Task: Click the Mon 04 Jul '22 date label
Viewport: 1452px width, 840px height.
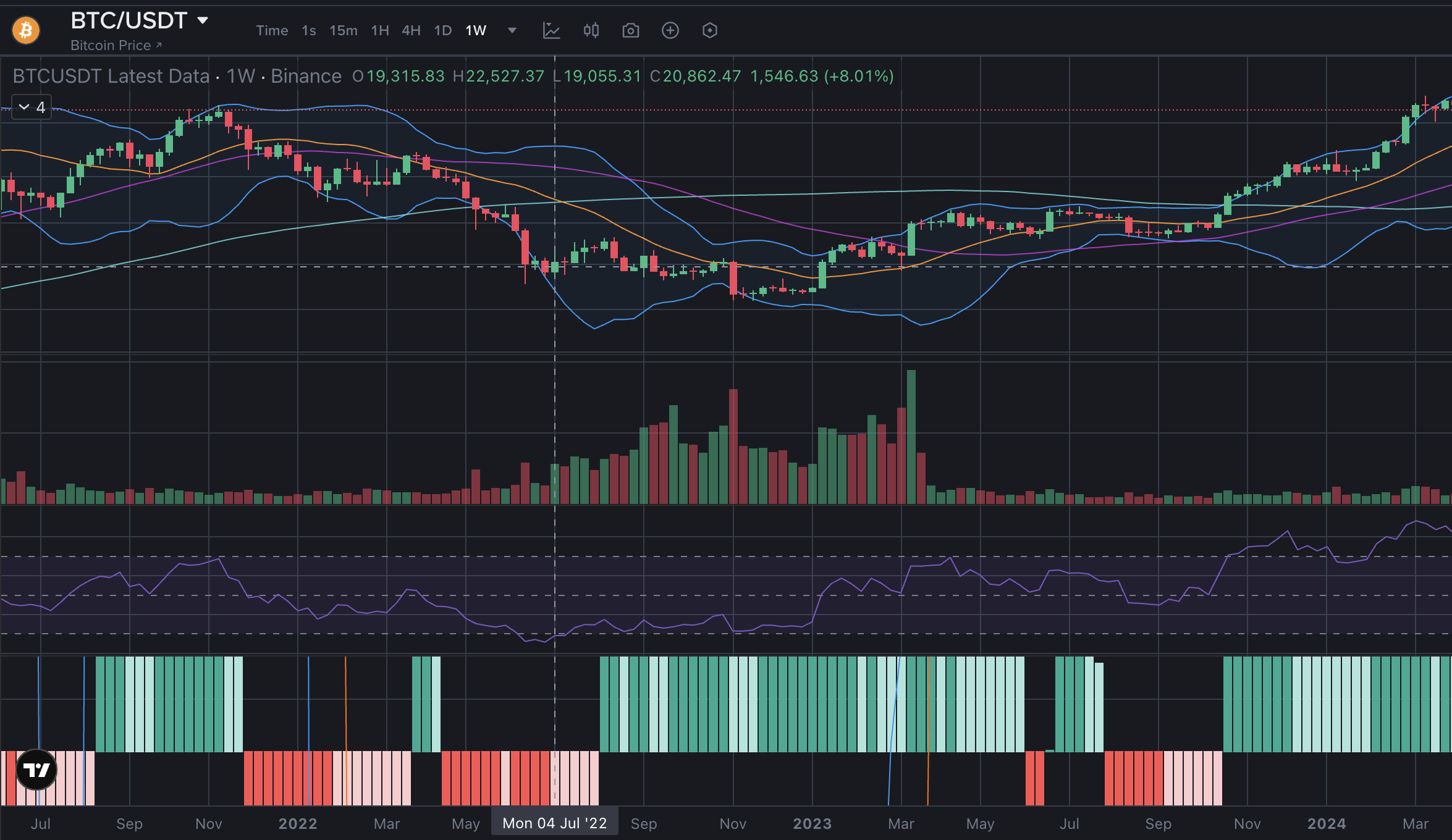Action: [555, 823]
